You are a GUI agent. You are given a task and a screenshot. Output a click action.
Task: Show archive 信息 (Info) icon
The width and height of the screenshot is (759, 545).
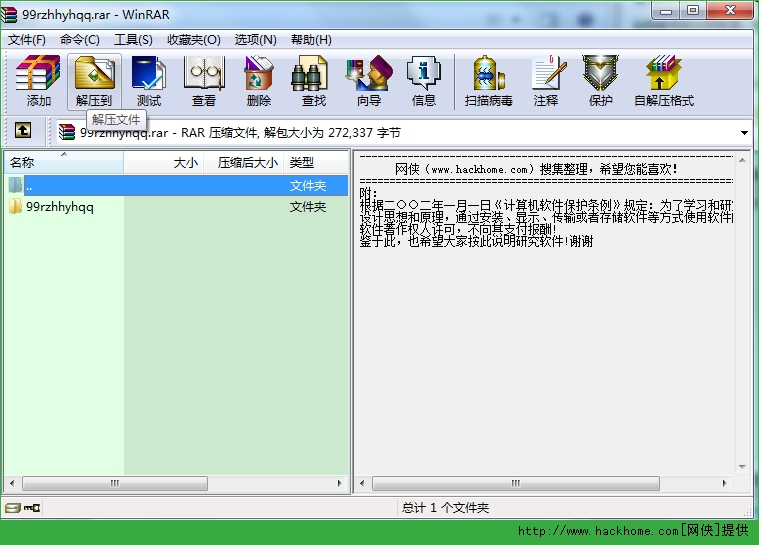[423, 81]
